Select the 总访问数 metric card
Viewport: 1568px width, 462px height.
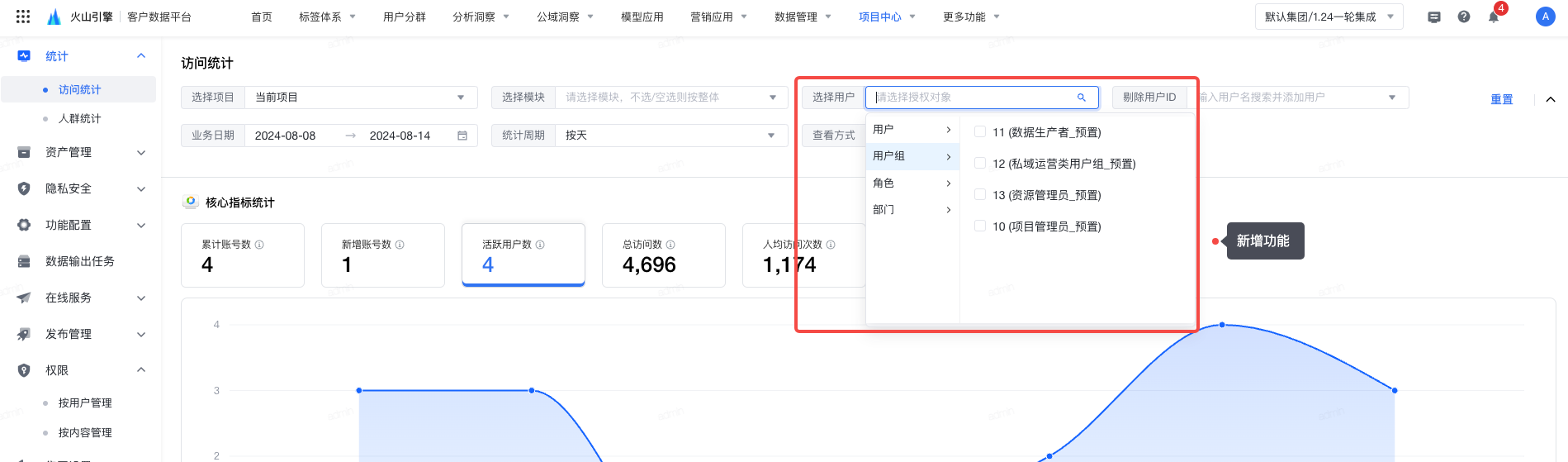(x=664, y=255)
